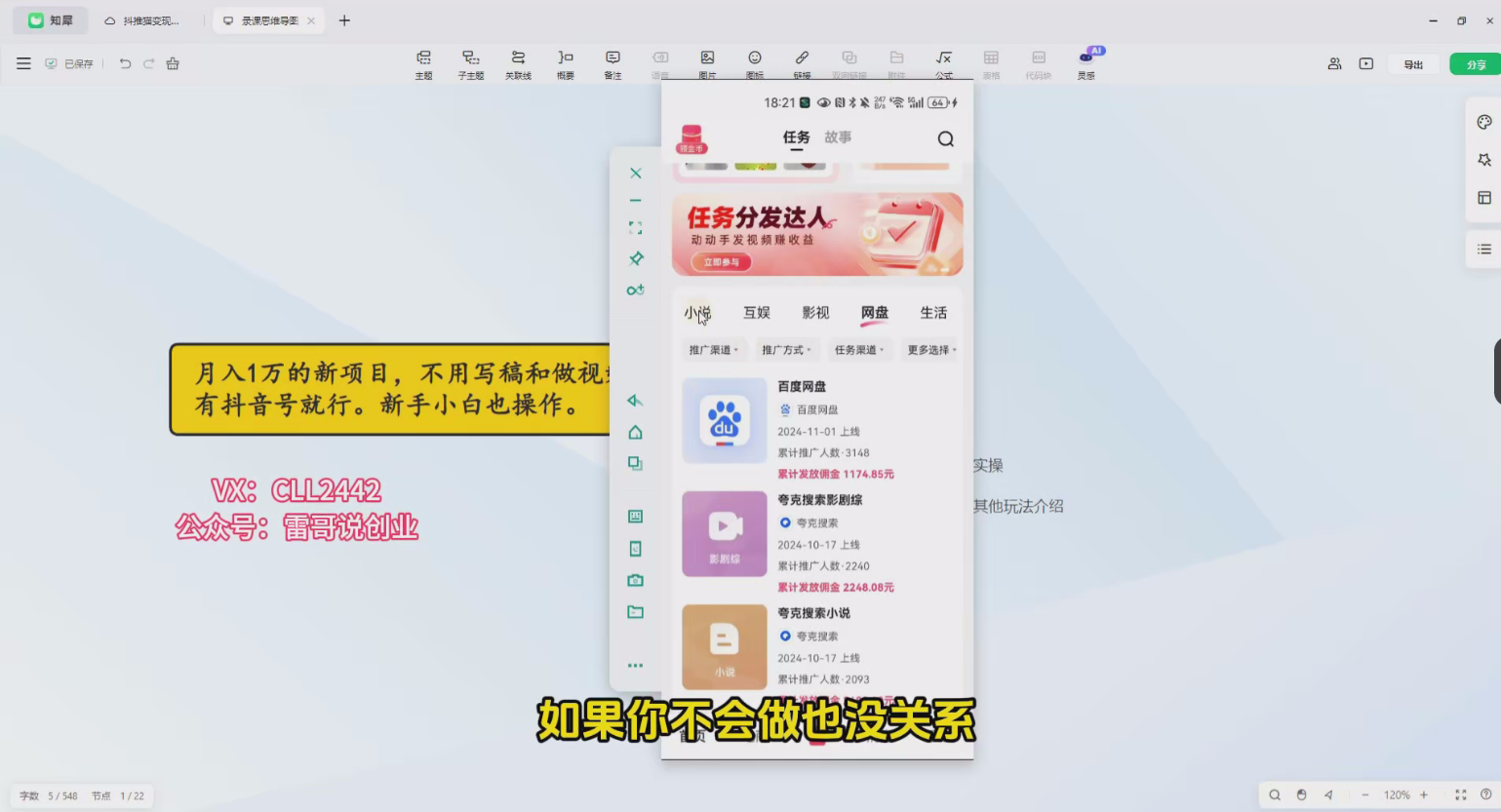Click the pin icon in mirror sidebar
Image resolution: width=1501 pixels, height=812 pixels.
click(636, 258)
